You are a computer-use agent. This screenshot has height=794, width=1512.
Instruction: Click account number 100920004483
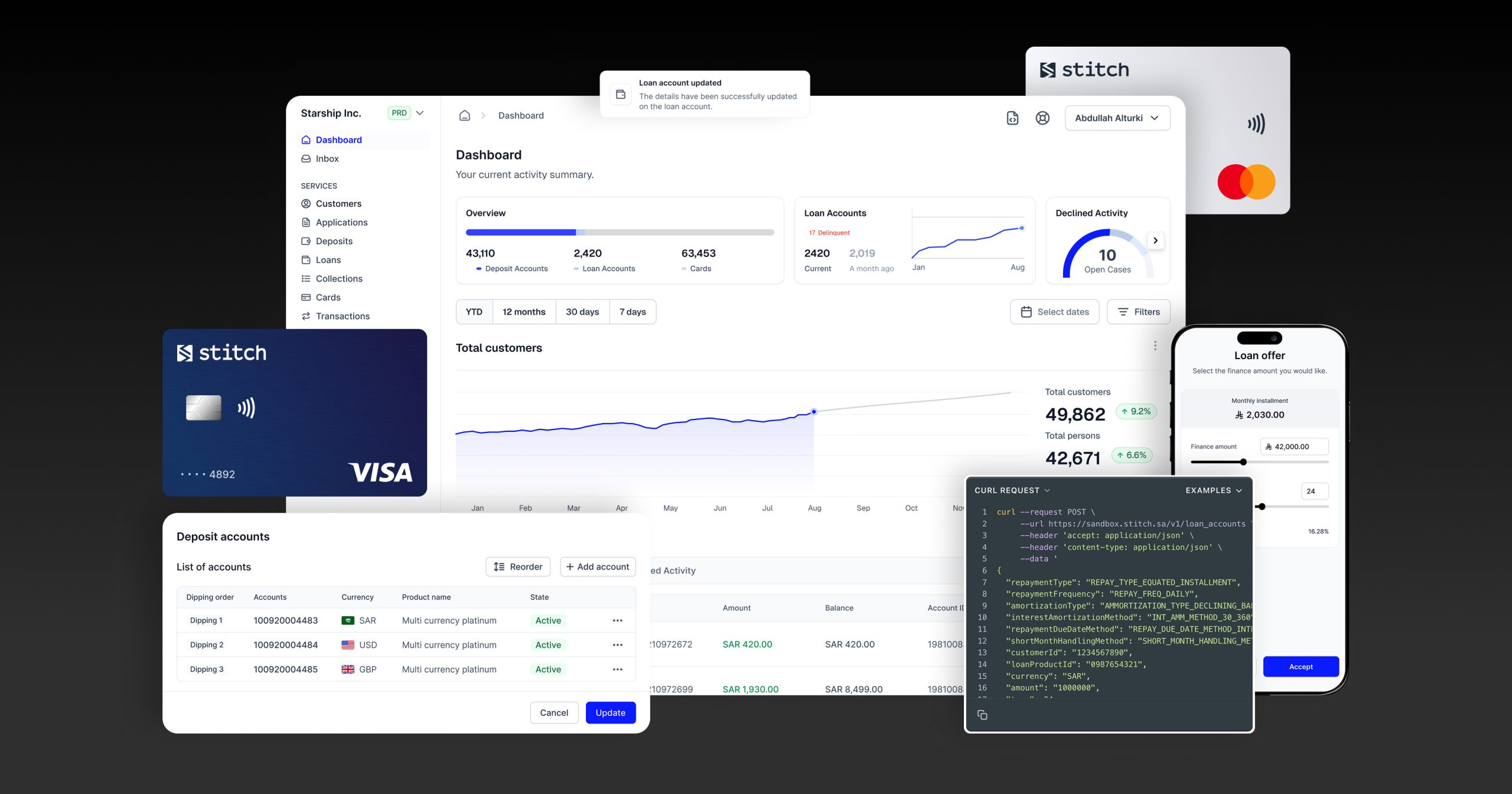[285, 621]
